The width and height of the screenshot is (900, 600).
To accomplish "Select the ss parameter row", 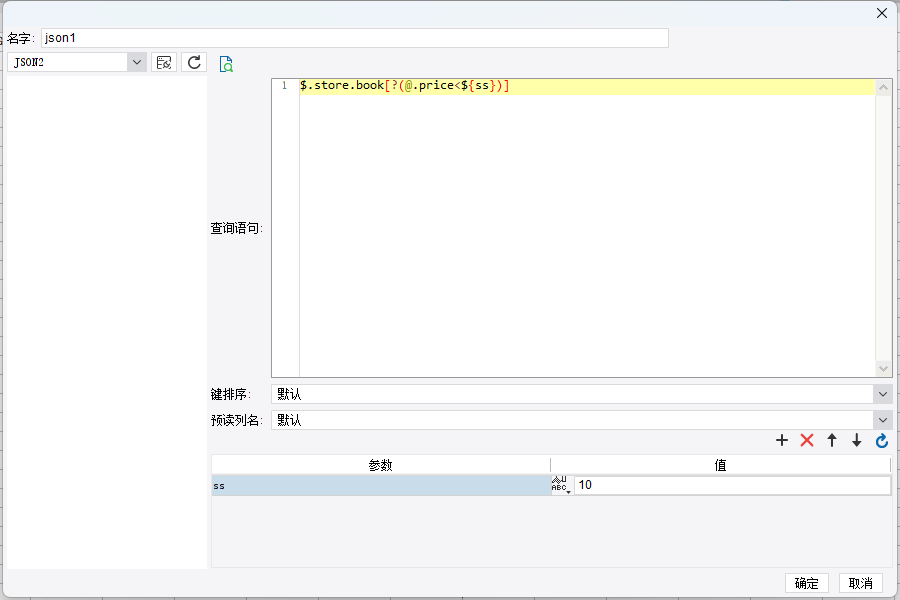I will pyautogui.click(x=381, y=486).
